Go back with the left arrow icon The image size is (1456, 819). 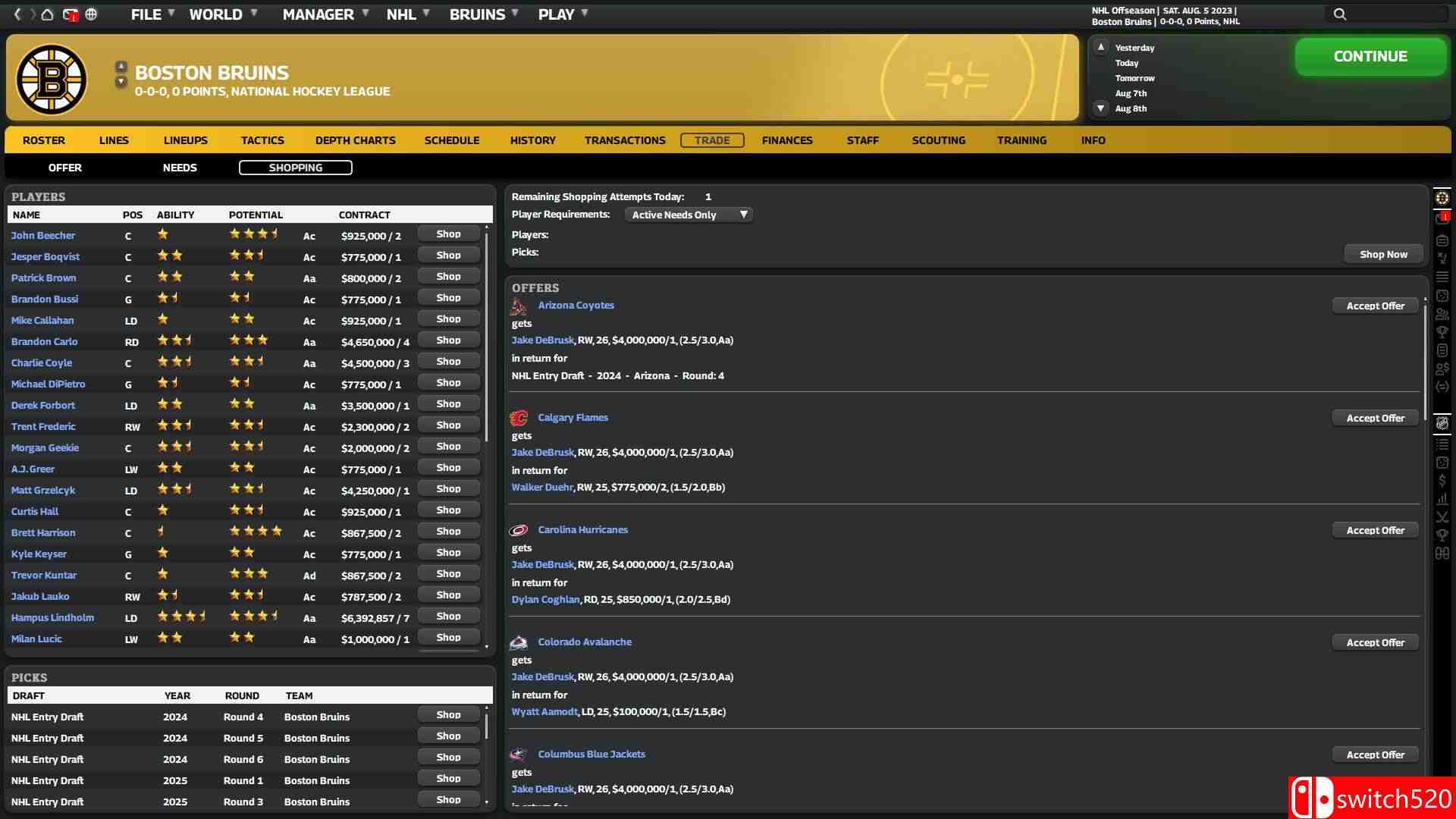(17, 14)
